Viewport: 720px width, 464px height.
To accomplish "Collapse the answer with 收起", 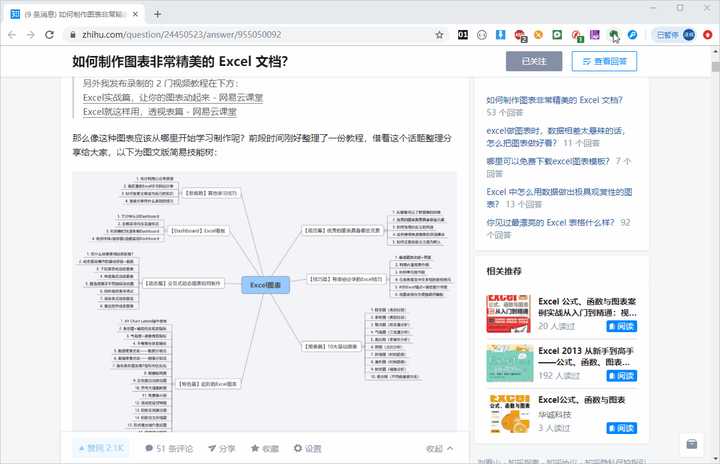I will 439,448.
